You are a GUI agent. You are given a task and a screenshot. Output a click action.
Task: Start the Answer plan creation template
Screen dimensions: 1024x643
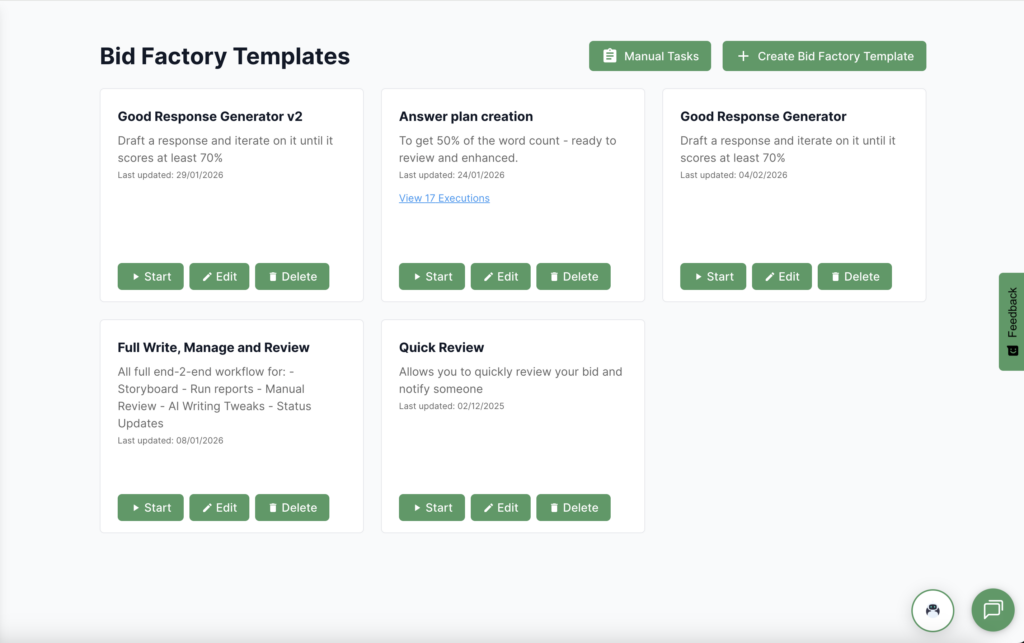[x=431, y=277]
